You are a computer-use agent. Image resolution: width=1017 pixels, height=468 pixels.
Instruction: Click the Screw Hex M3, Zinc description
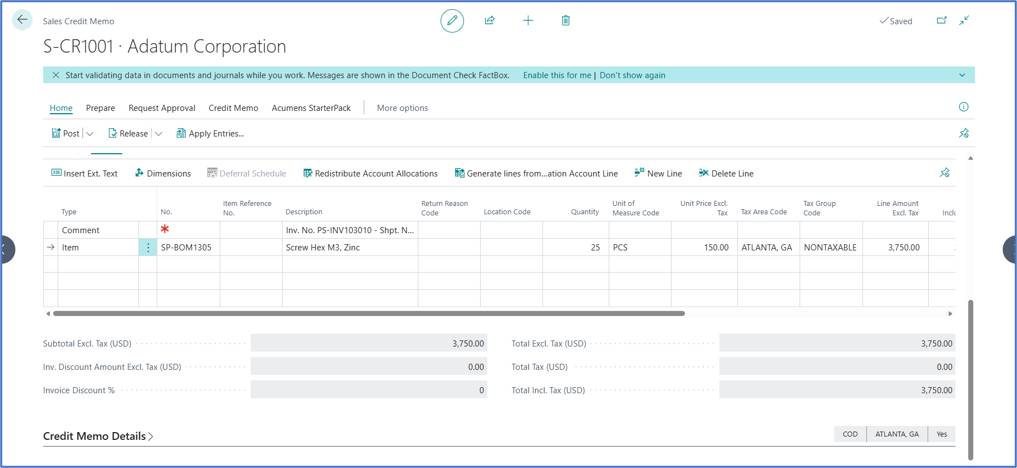350,248
